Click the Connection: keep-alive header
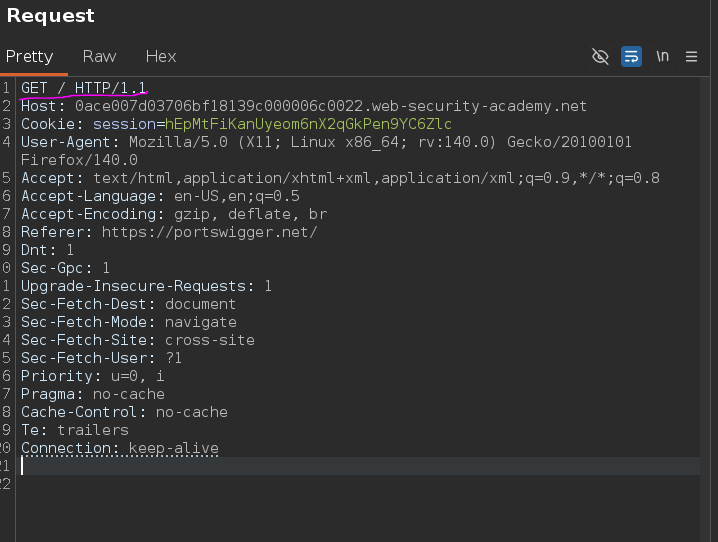Viewport: 718px width, 542px height. 120,448
